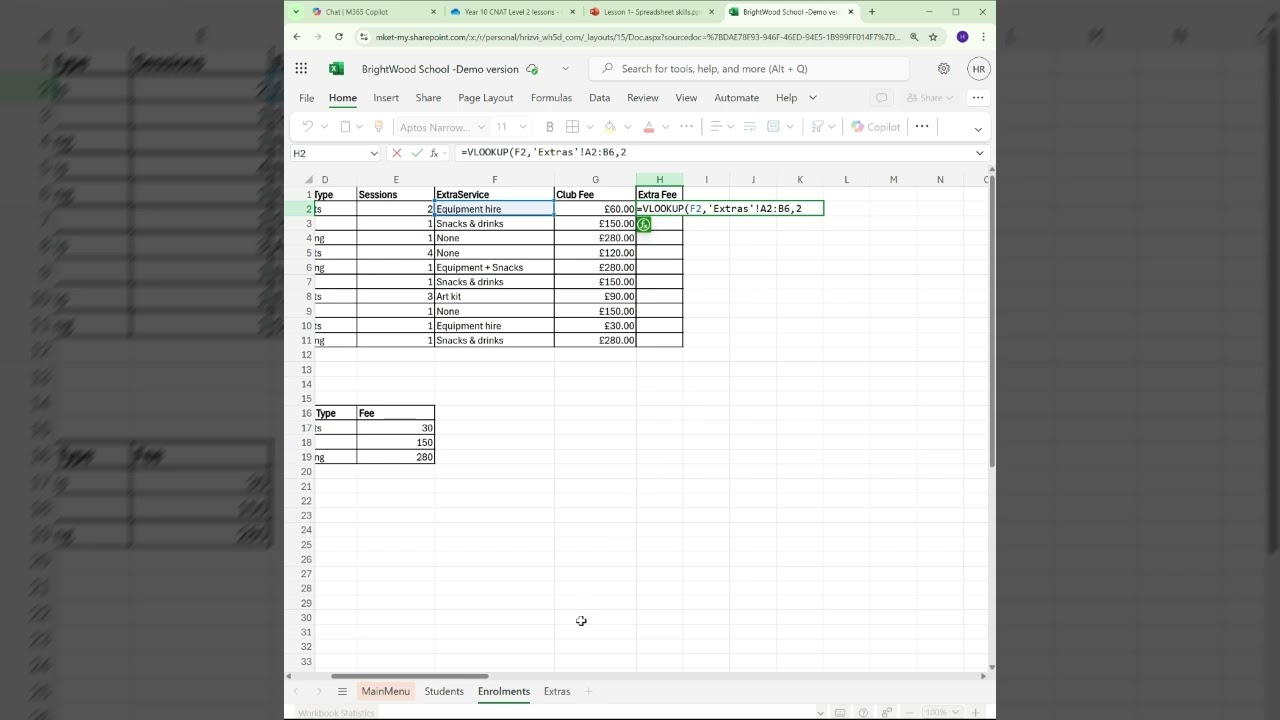The width and height of the screenshot is (1280, 720).
Task: Click the Excel logo icon
Action: coord(336,69)
